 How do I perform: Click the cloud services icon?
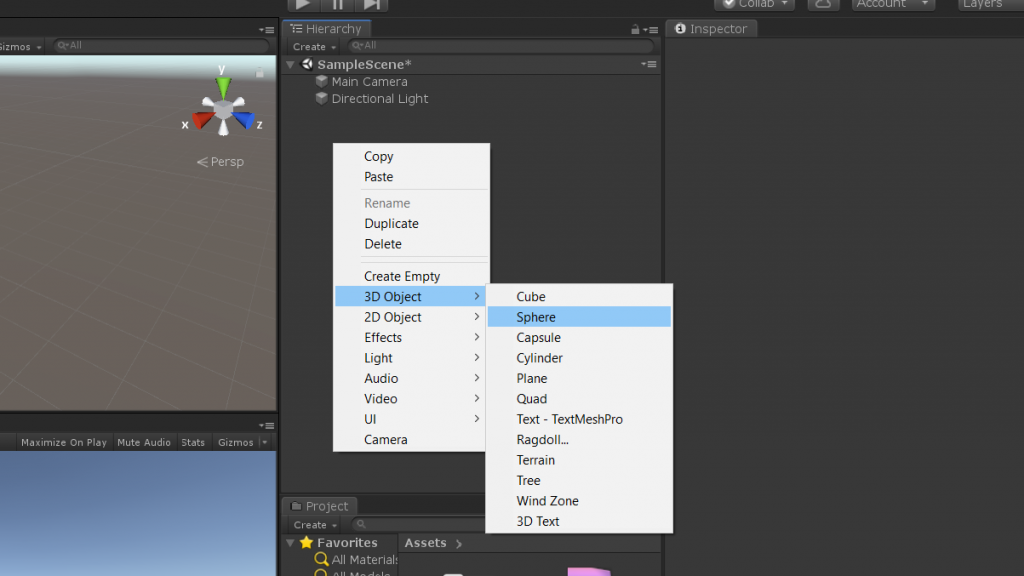[x=823, y=4]
